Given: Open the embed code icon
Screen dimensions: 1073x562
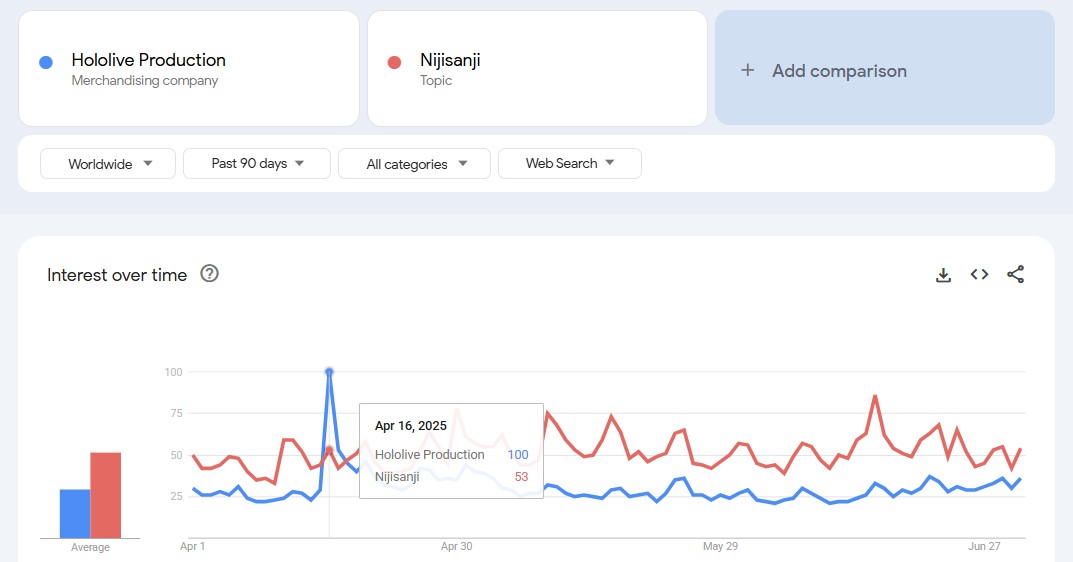Looking at the screenshot, I should click(x=979, y=274).
